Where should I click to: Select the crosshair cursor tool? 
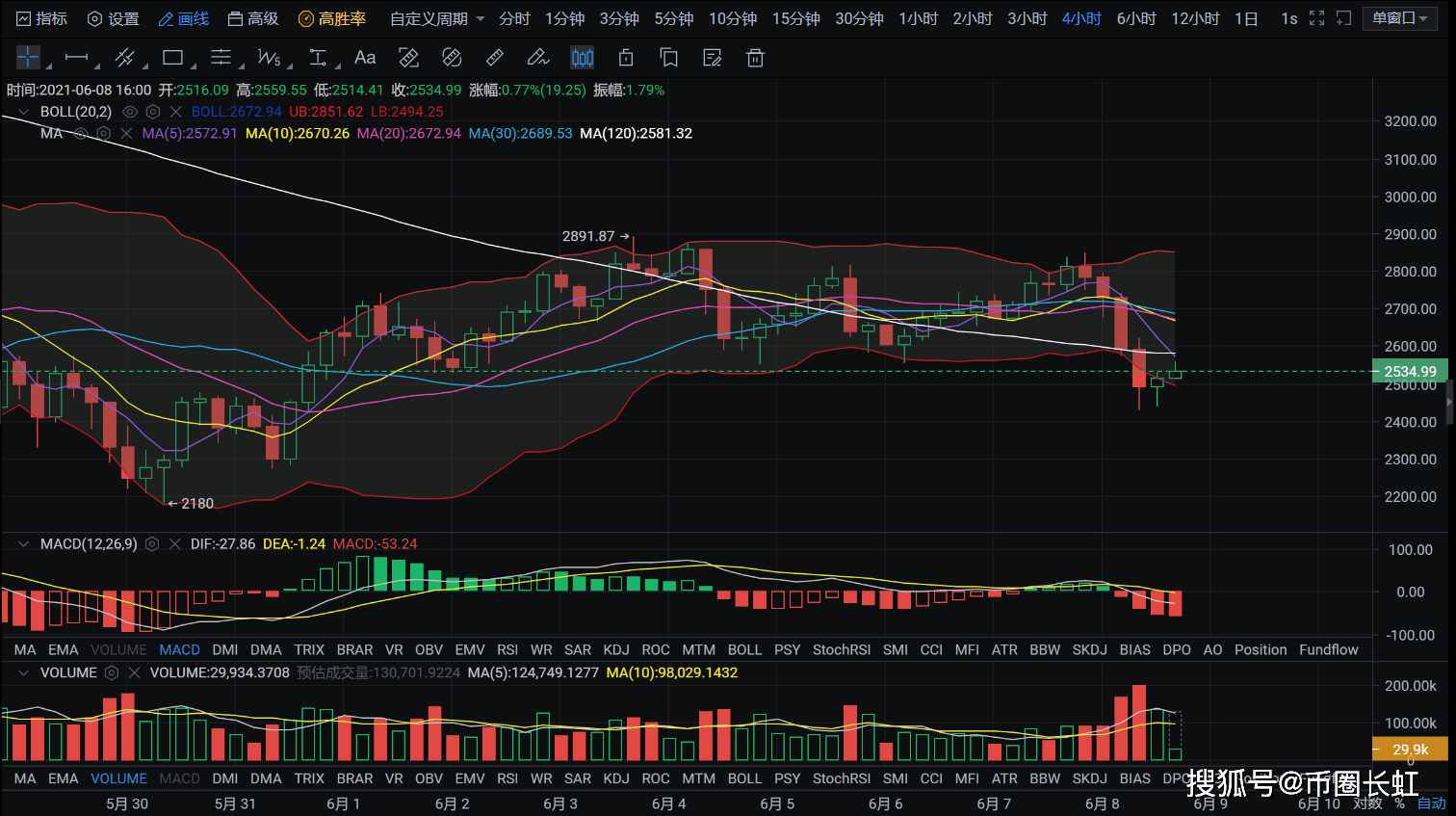point(28,58)
